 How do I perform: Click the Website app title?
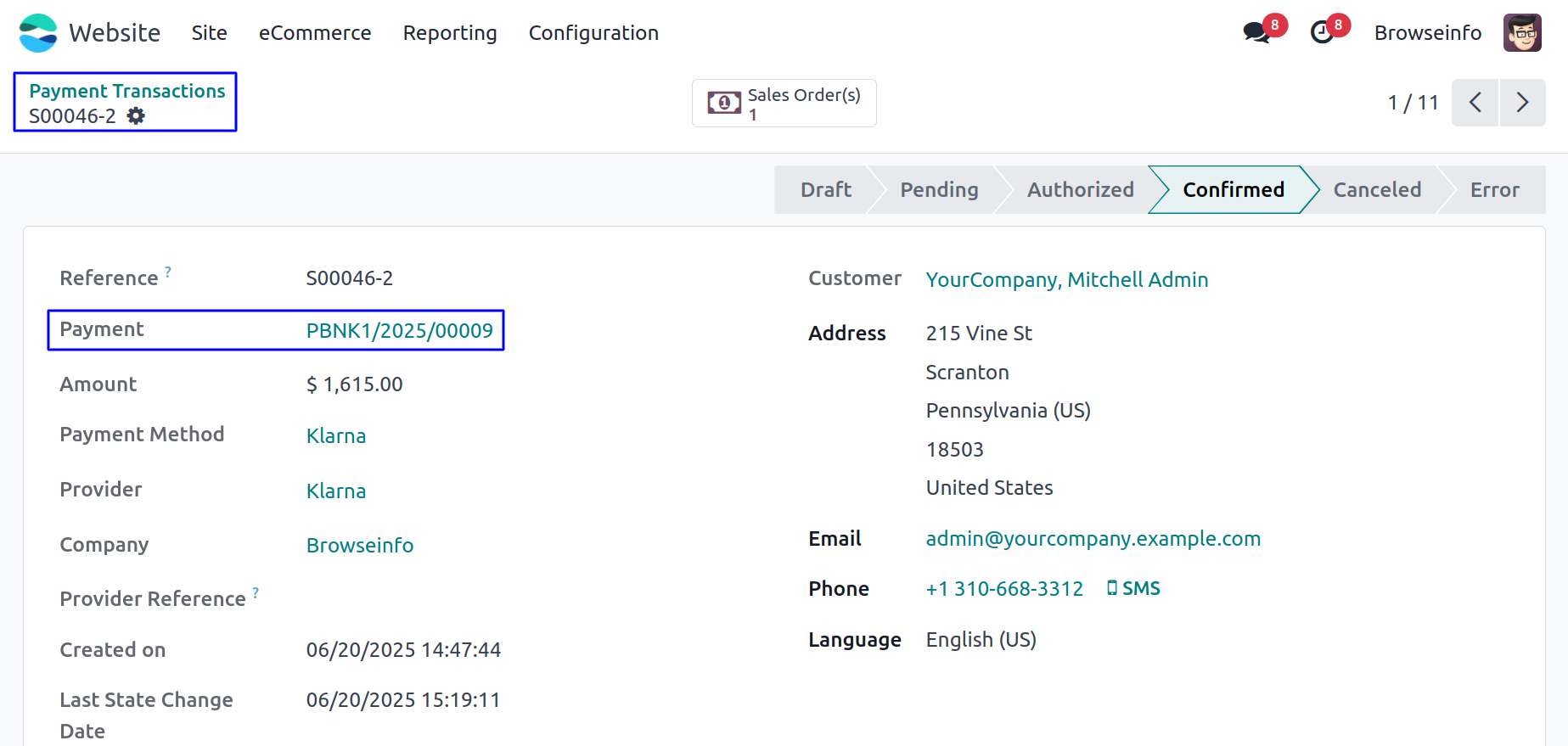click(115, 33)
